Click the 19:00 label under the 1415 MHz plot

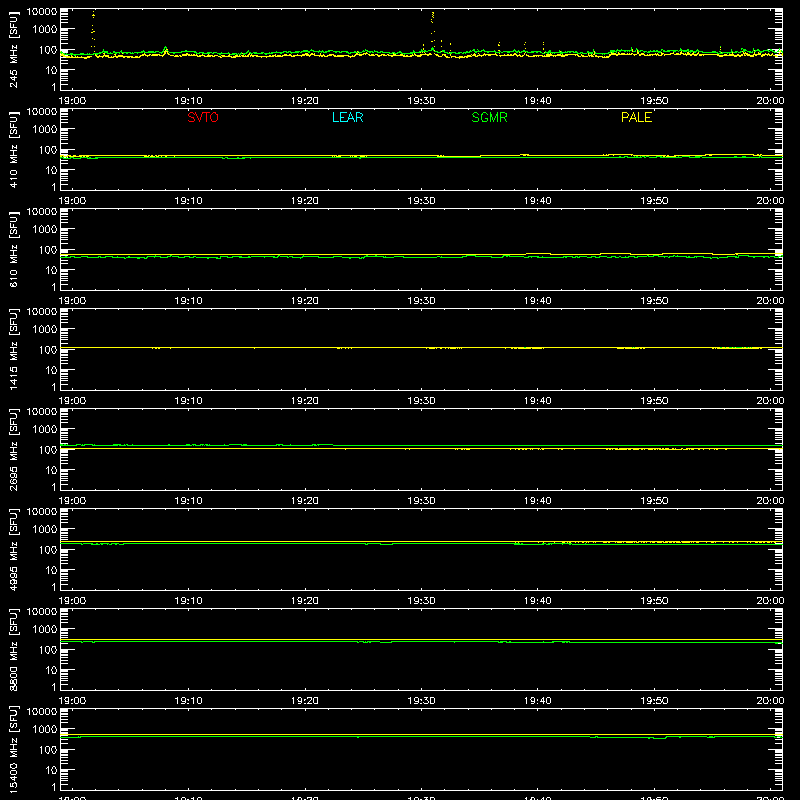72,401
